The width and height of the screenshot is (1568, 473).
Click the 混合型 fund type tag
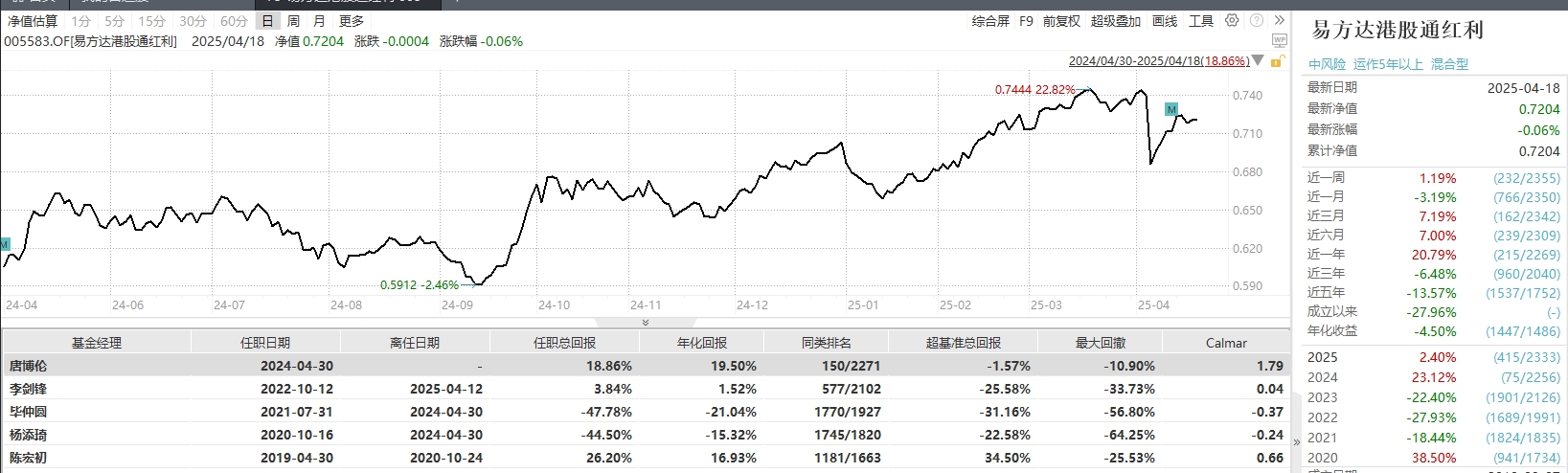pos(1449,64)
